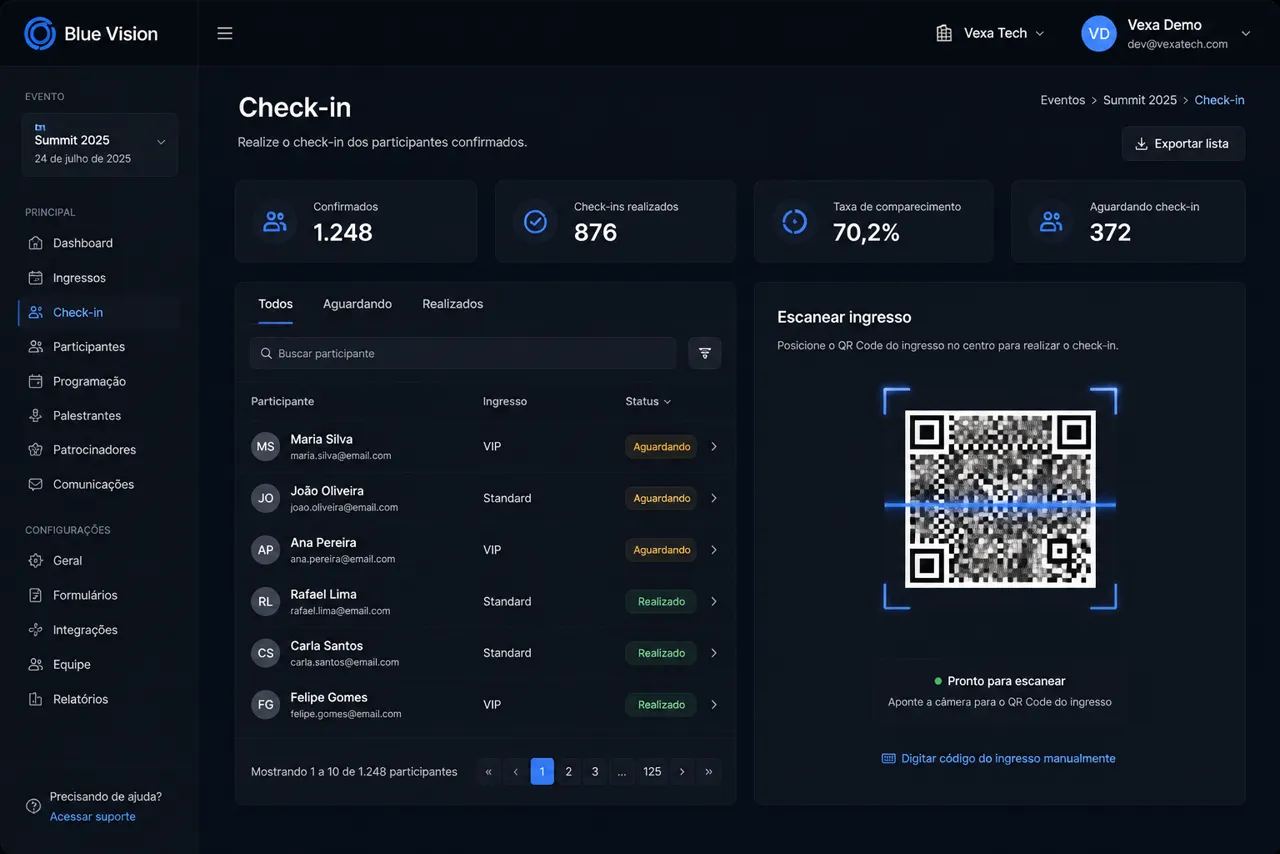Open the participant filter icon button

click(705, 353)
